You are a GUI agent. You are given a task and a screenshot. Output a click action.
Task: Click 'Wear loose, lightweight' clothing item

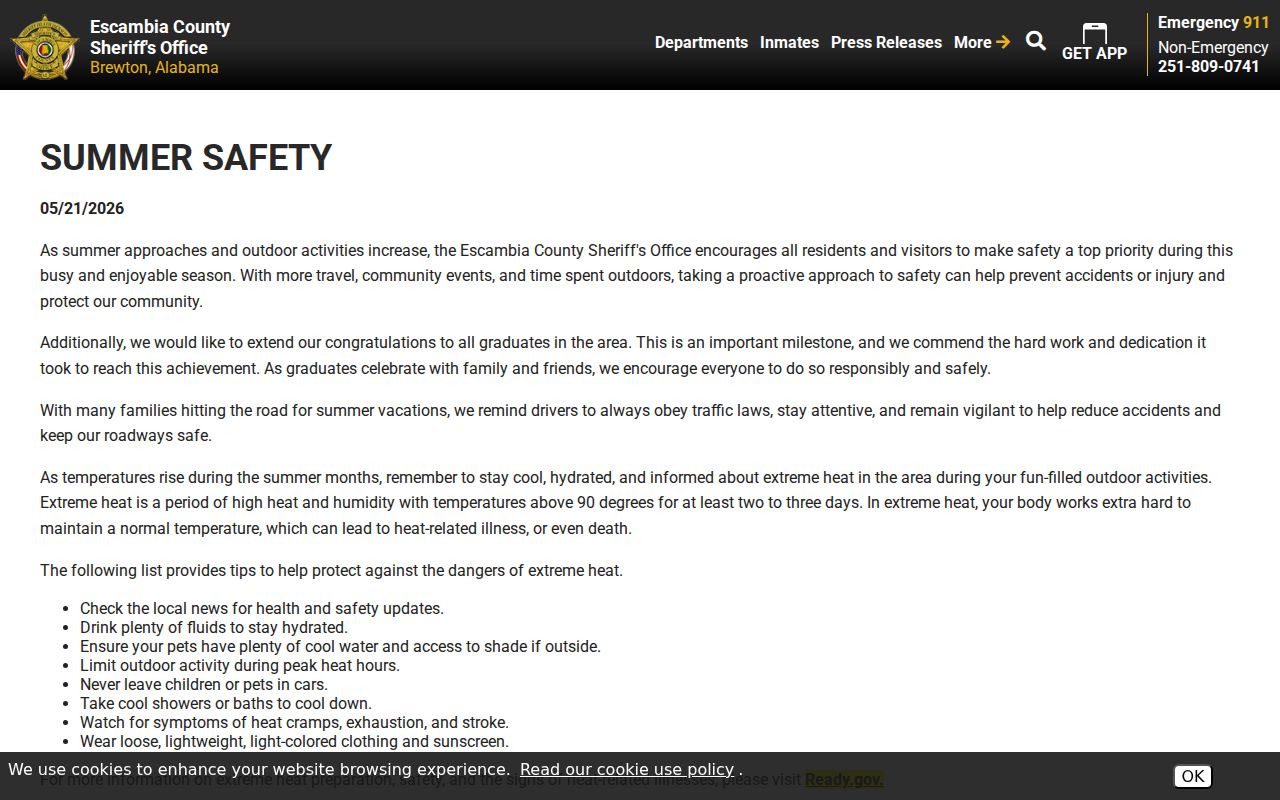(294, 741)
